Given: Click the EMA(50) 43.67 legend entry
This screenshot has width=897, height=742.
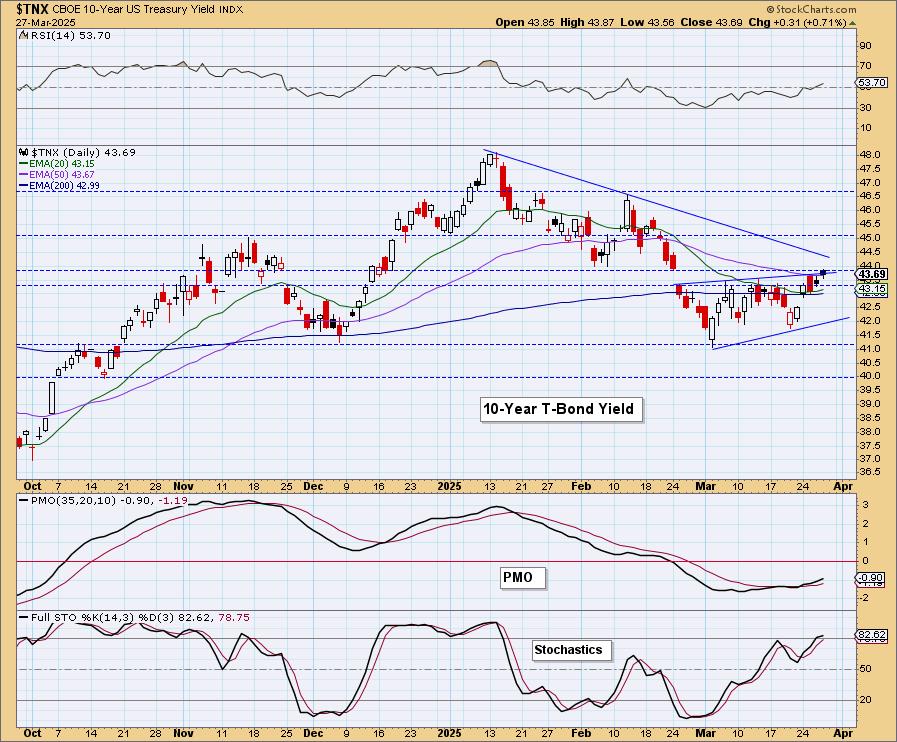Looking at the screenshot, I should [62, 174].
